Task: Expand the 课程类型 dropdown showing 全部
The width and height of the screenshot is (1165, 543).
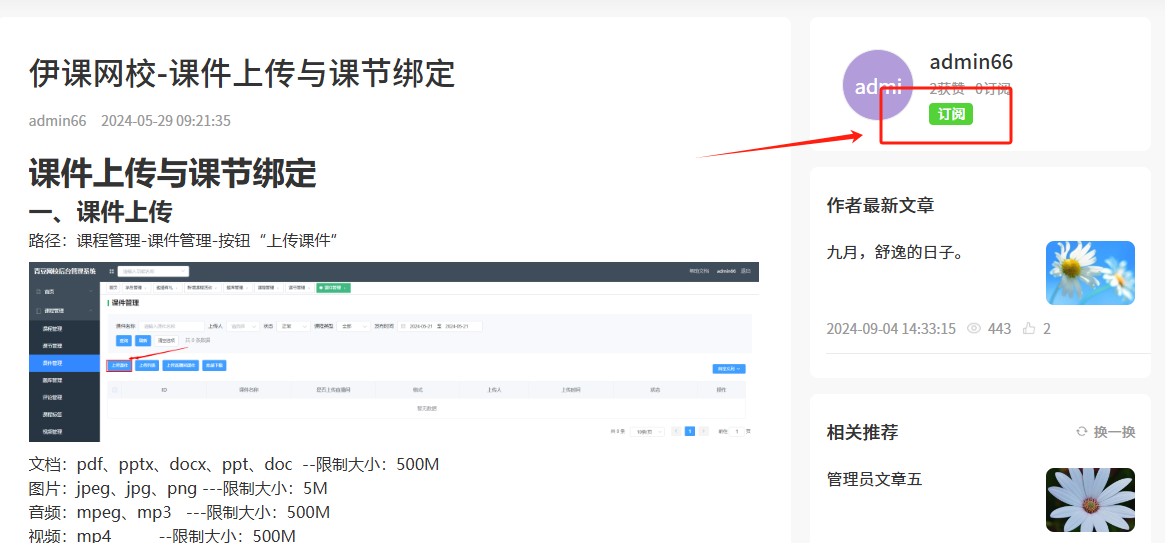Action: click(351, 326)
